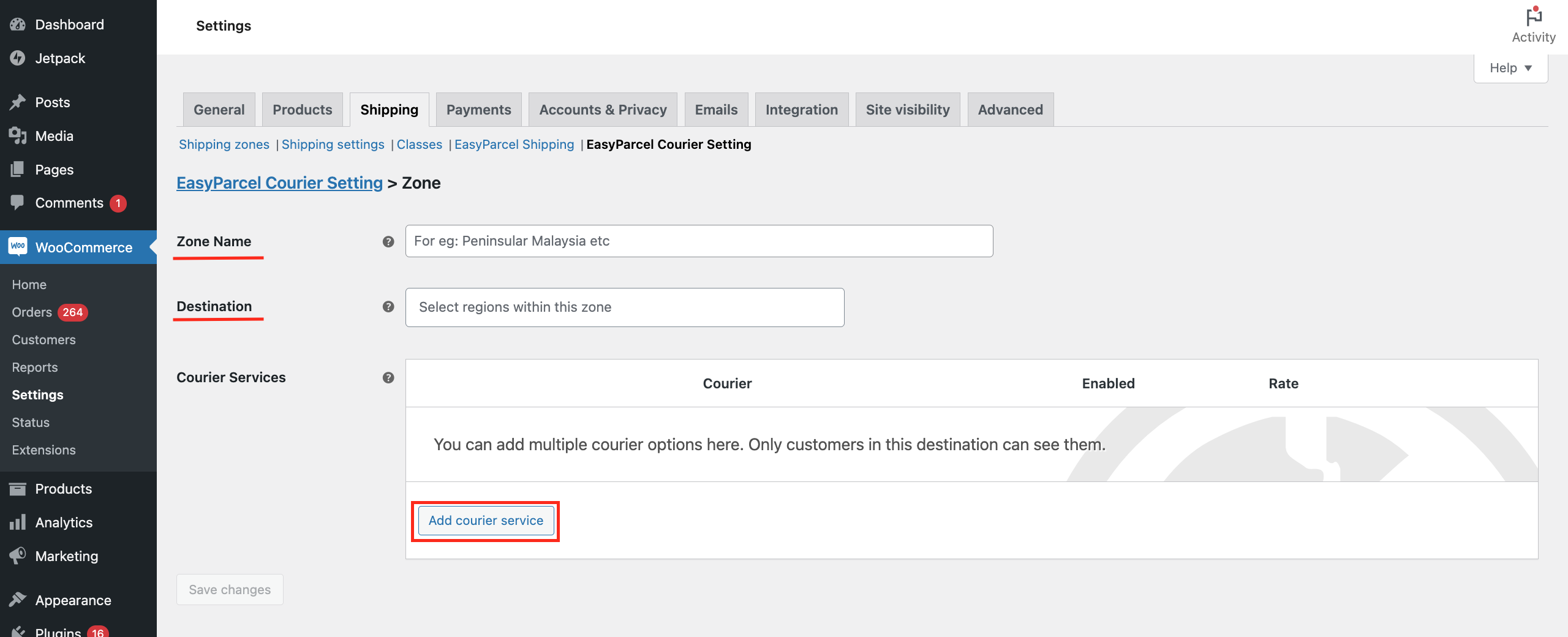Image resolution: width=1568 pixels, height=637 pixels.
Task: Open WooCommerce Home submenu
Action: point(29,285)
